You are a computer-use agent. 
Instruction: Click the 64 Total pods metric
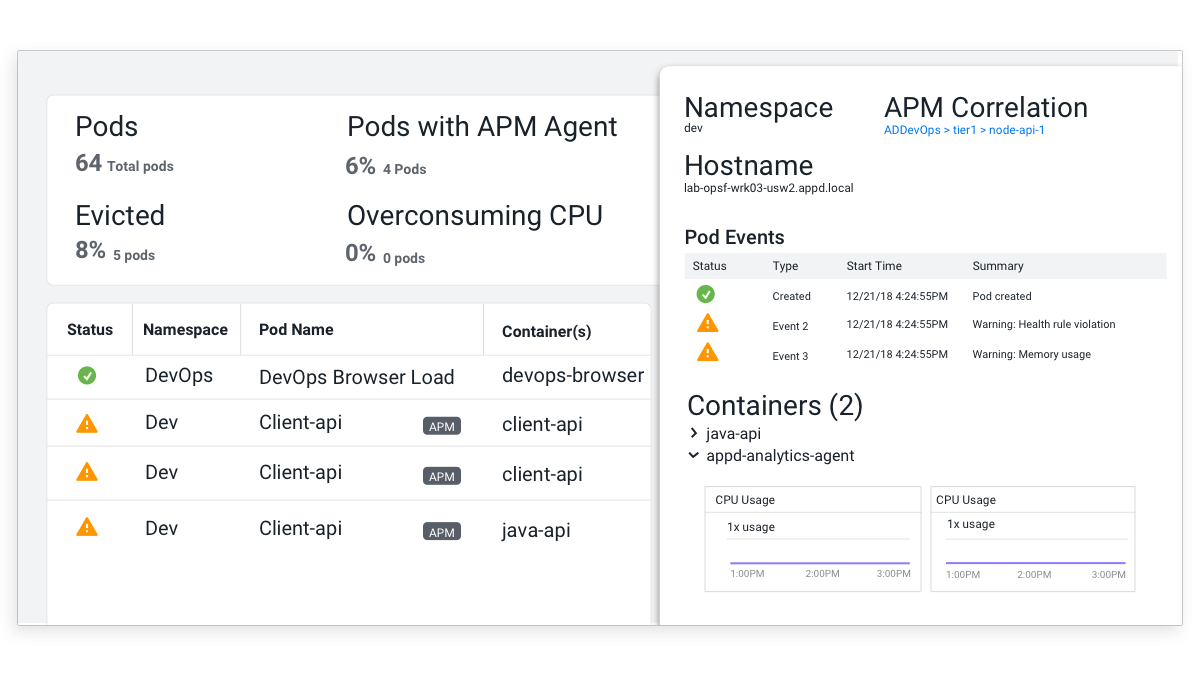click(x=124, y=164)
